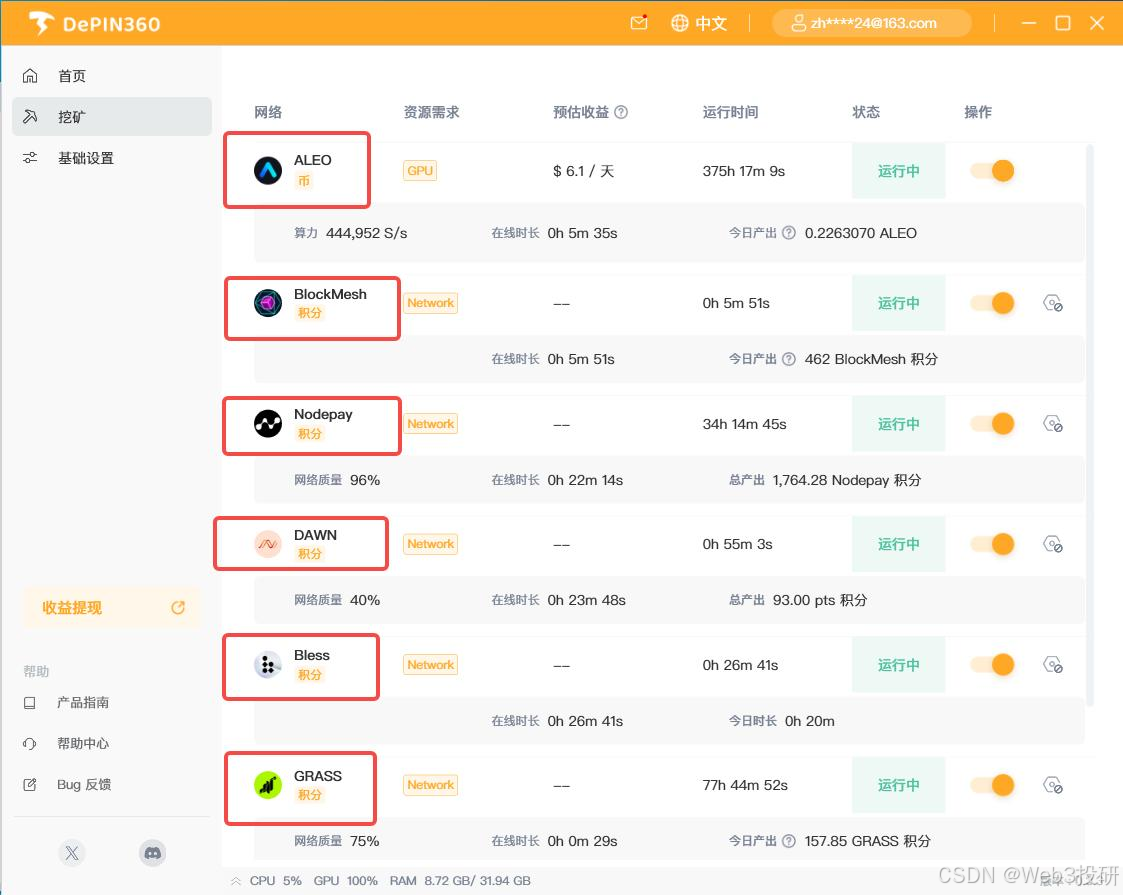The image size is (1123, 895).
Task: Click the RAM 8.72 GB usage entry
Action: pos(460,881)
